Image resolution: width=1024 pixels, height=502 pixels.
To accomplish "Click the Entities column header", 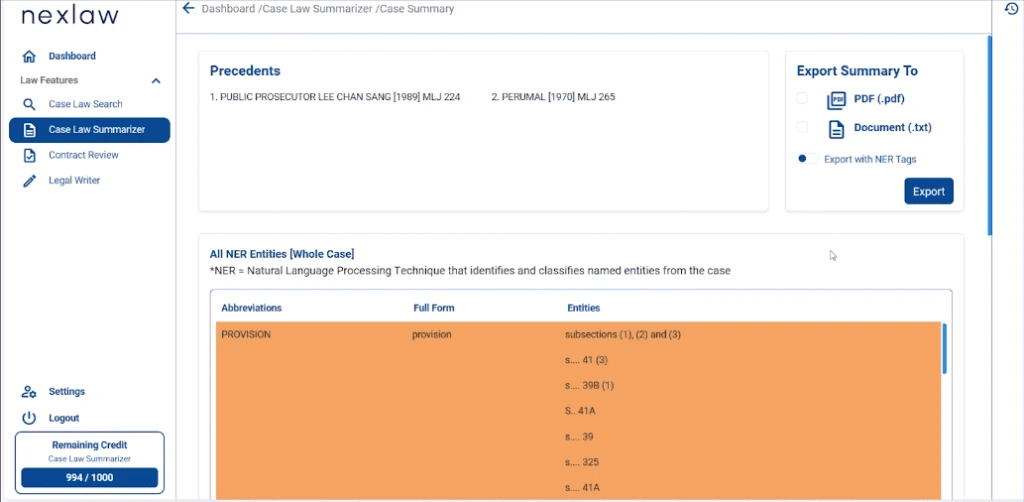I will pos(583,308).
